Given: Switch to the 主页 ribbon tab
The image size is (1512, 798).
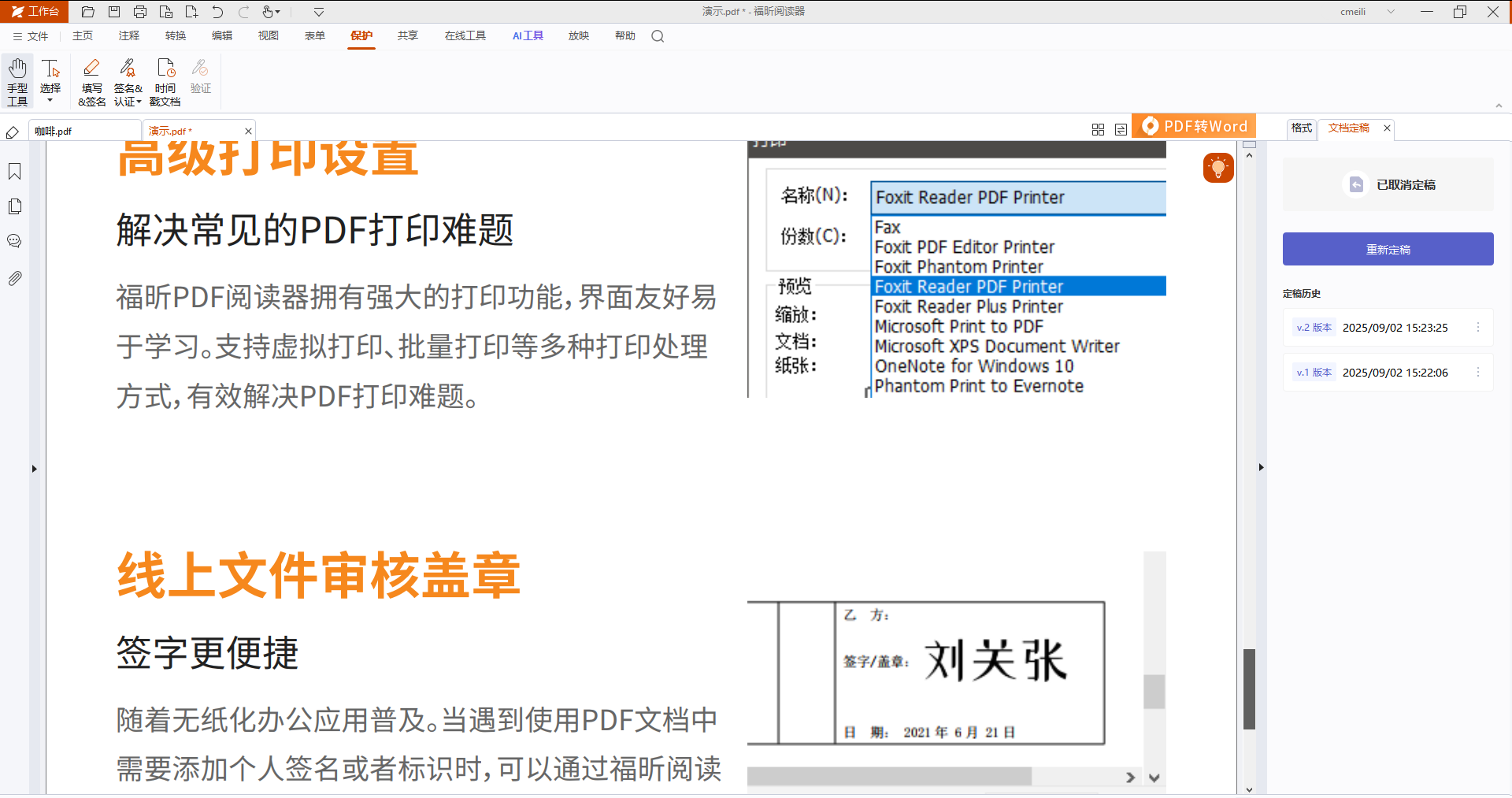Looking at the screenshot, I should tap(83, 36).
